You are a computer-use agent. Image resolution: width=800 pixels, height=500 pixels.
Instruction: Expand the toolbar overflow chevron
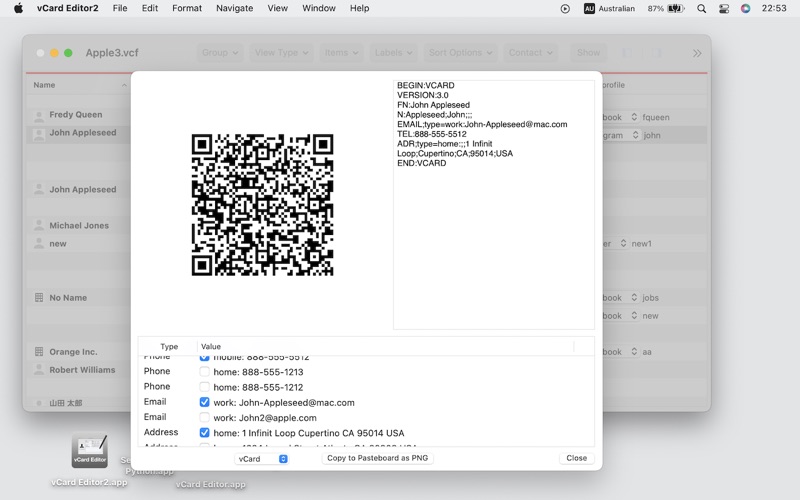(x=697, y=53)
